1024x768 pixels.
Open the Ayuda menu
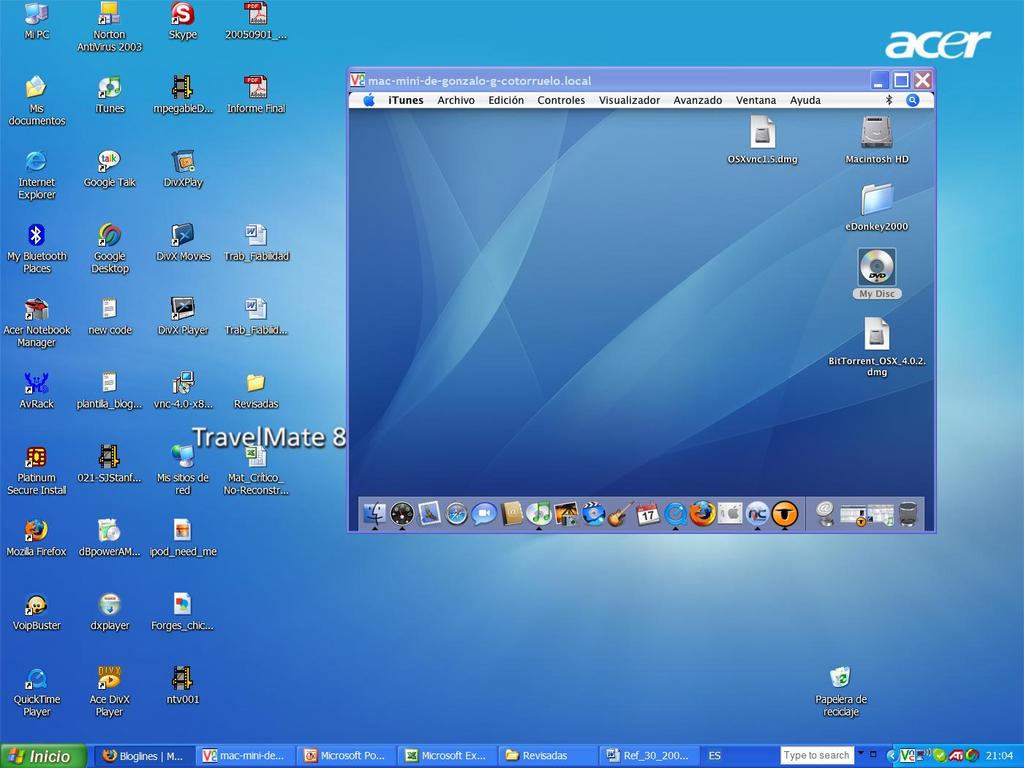805,100
